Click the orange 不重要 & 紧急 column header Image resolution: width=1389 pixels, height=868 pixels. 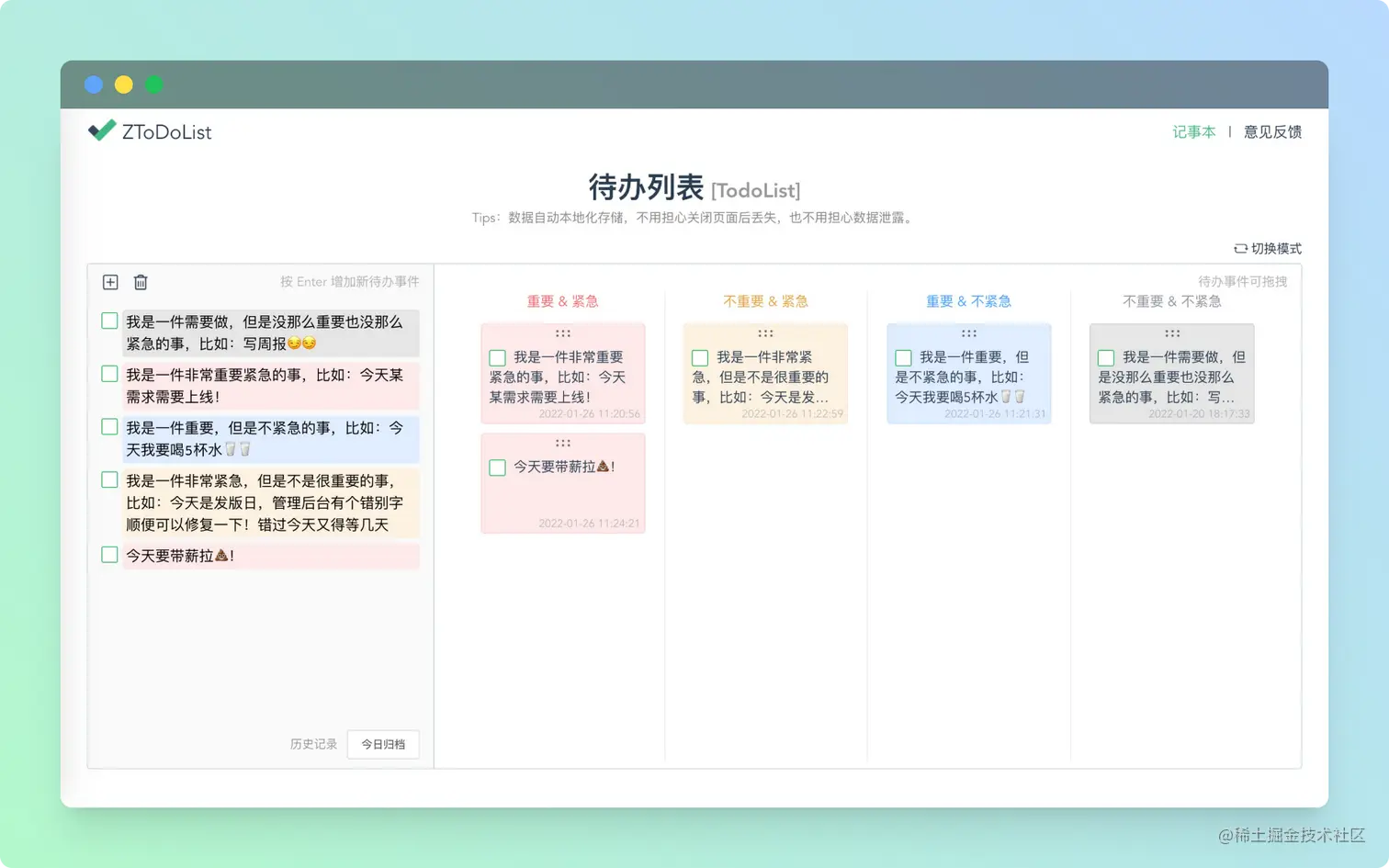765,301
